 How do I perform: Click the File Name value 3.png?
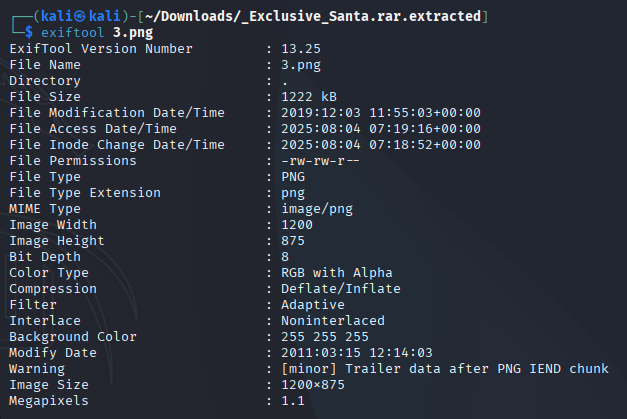pyautogui.click(x=301, y=65)
